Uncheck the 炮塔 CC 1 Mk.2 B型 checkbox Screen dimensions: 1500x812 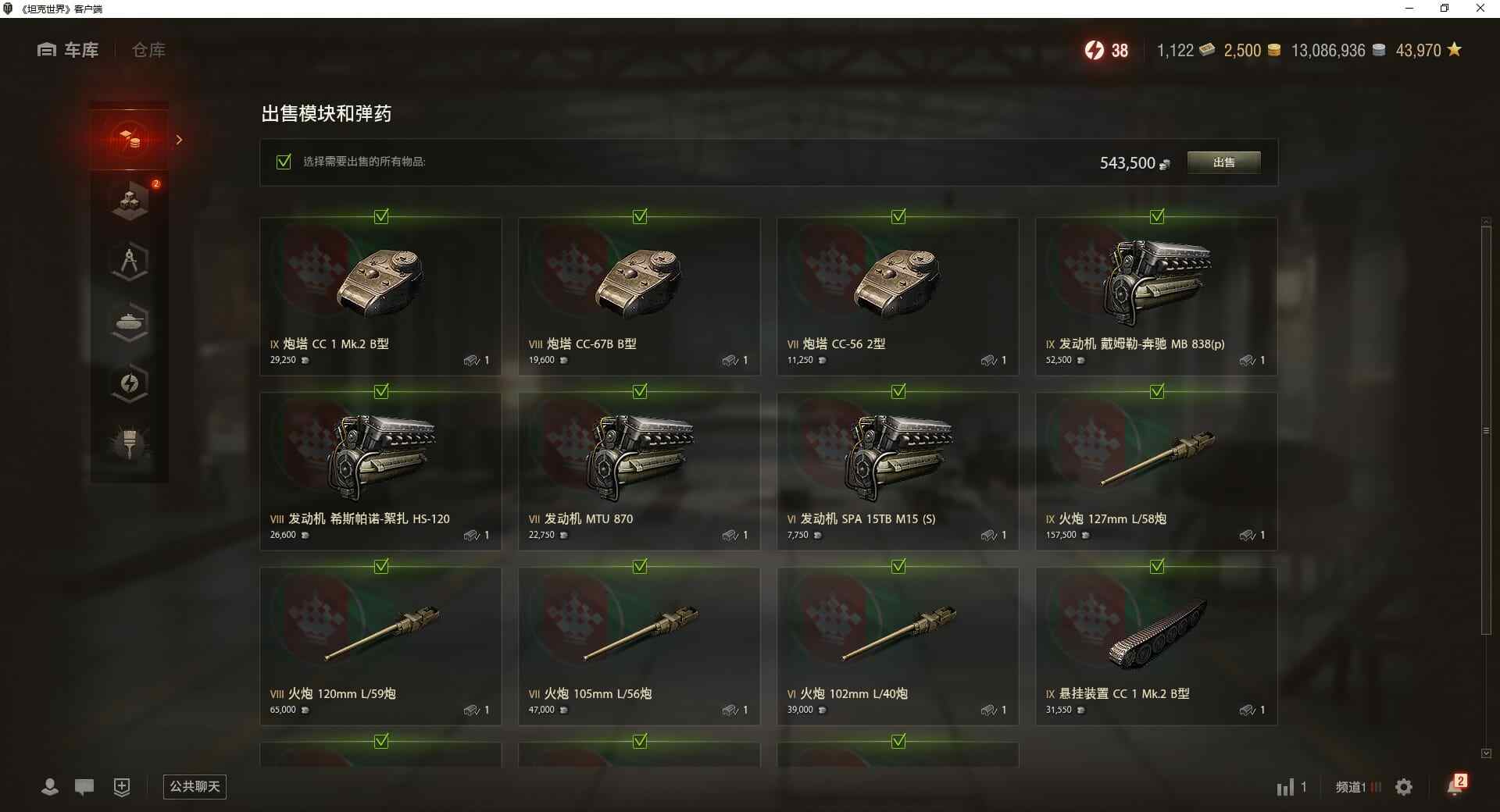(381, 216)
